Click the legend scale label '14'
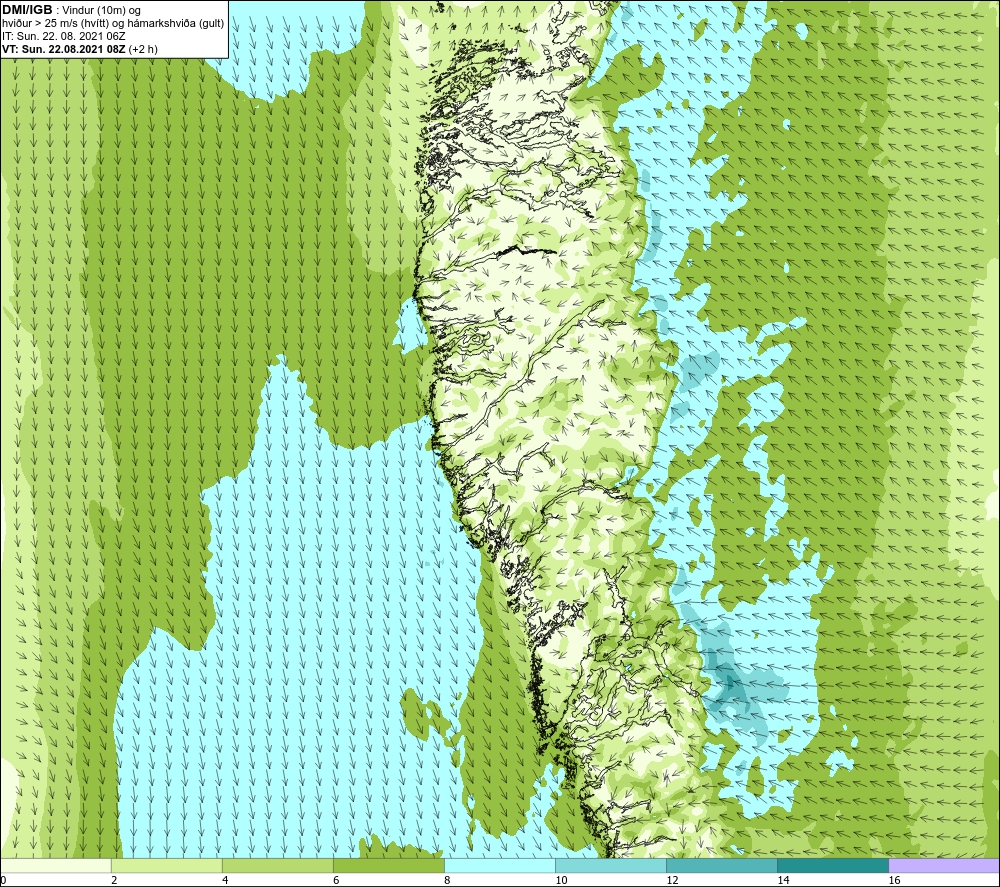Image resolution: width=1000 pixels, height=887 pixels. [x=783, y=881]
